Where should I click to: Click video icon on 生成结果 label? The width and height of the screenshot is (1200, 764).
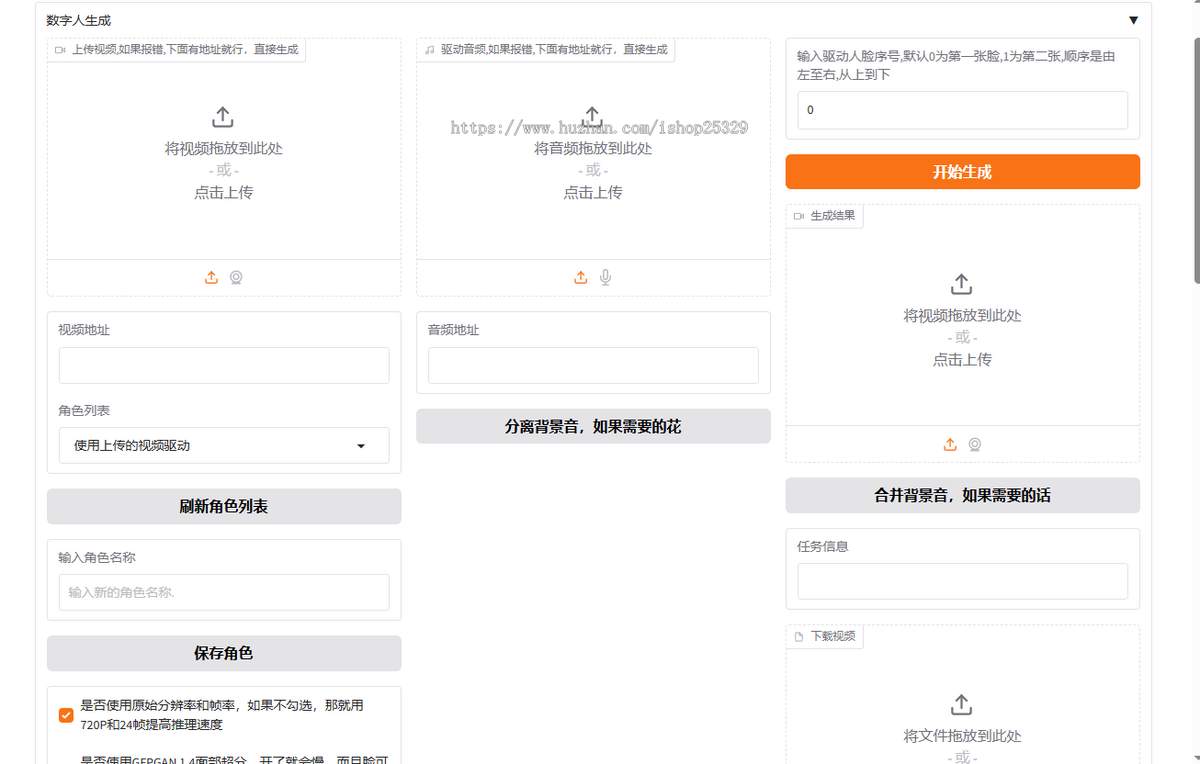[x=799, y=216]
